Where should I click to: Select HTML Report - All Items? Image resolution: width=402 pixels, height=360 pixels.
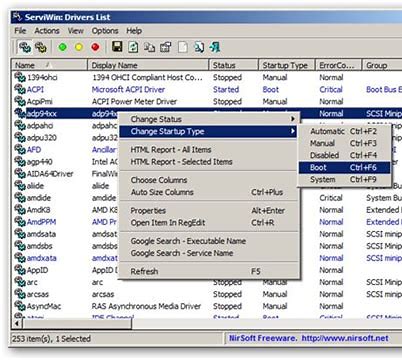[x=209, y=150]
